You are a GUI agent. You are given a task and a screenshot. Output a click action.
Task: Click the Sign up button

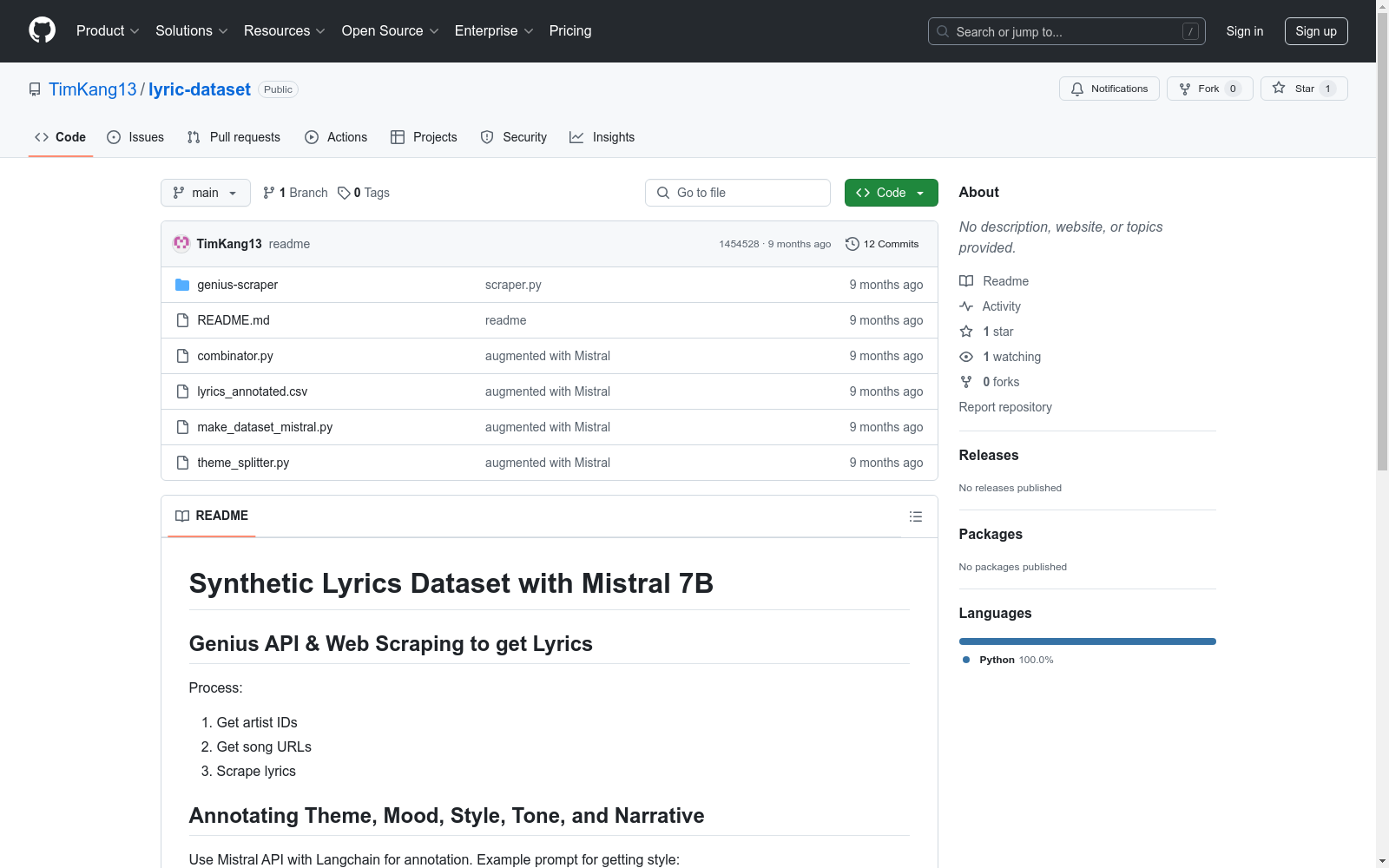1316,31
